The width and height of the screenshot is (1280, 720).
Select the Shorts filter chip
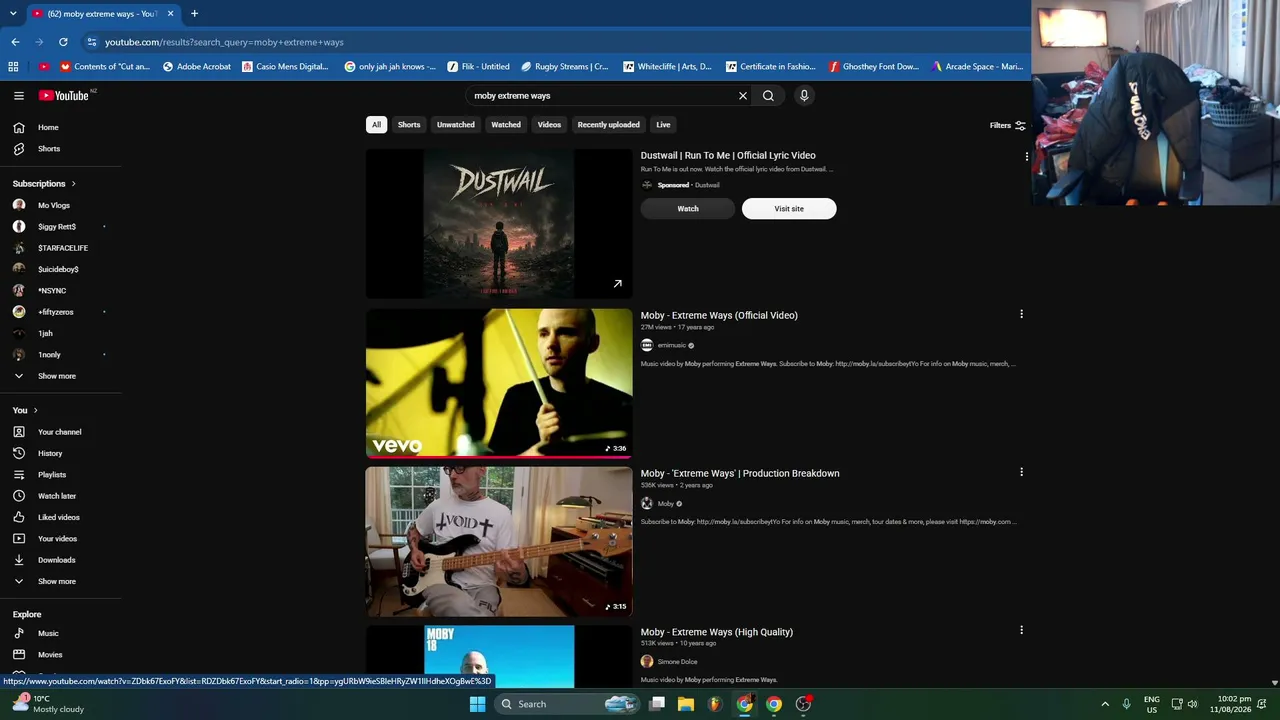click(x=409, y=125)
